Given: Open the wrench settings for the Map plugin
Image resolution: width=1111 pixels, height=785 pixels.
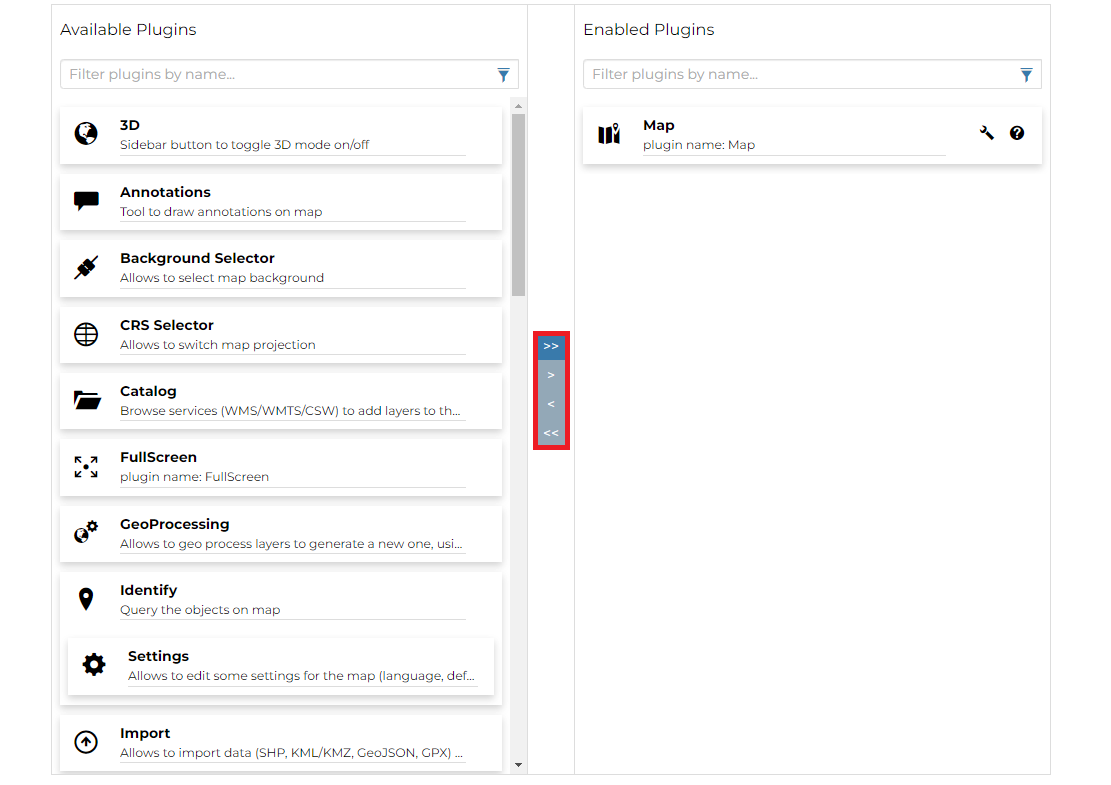Looking at the screenshot, I should coord(986,132).
